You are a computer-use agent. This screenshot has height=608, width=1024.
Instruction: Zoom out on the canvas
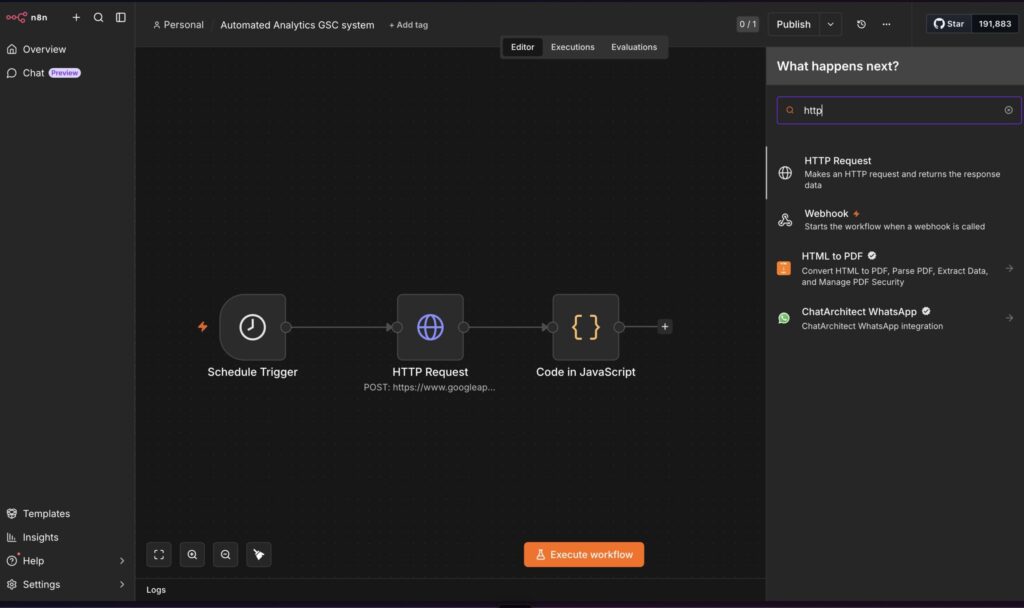pos(225,554)
